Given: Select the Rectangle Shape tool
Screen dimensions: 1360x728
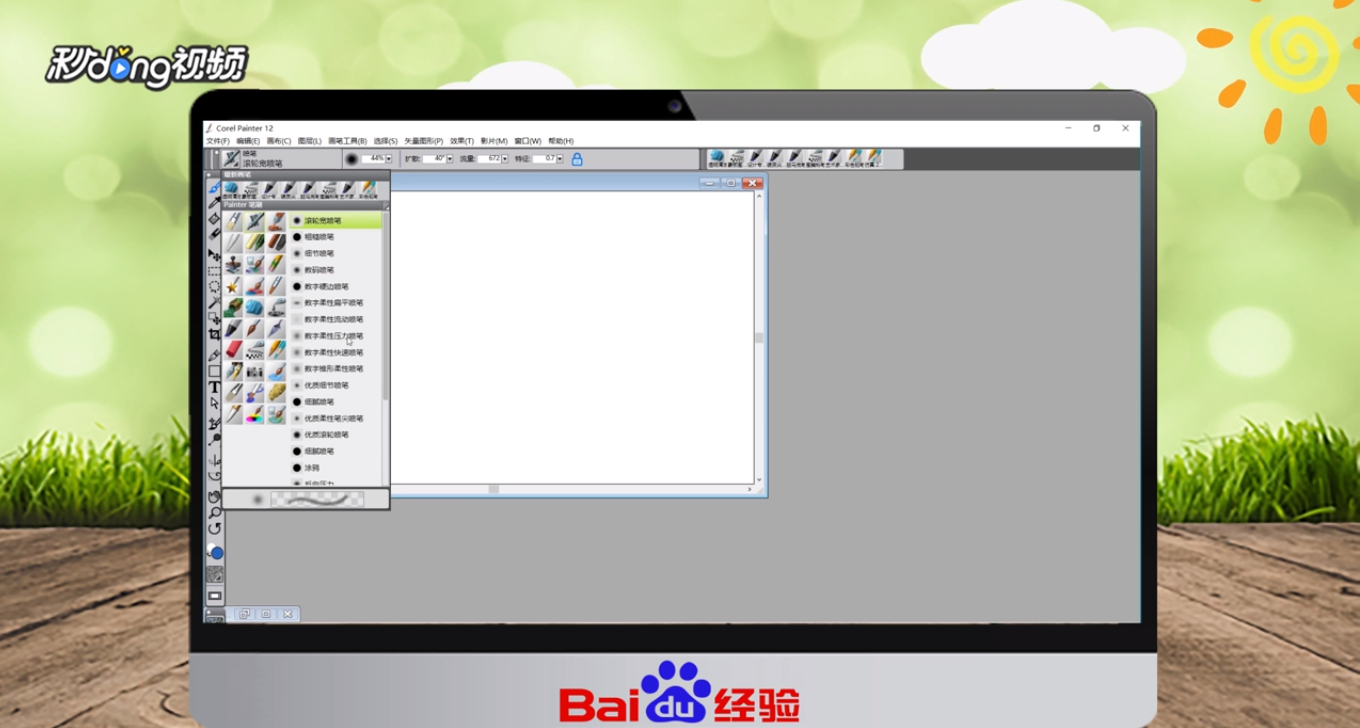Looking at the screenshot, I should [x=214, y=371].
